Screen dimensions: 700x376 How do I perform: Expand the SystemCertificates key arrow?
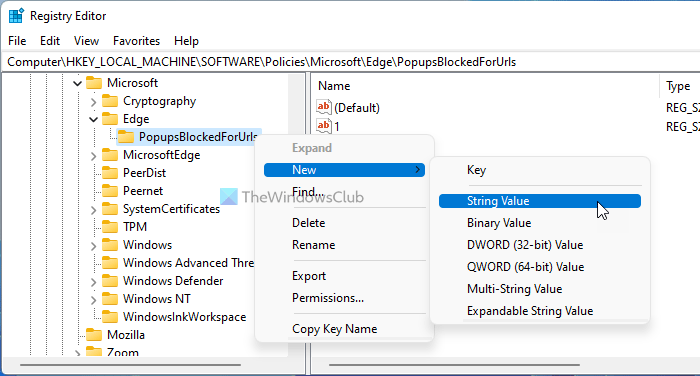[93, 209]
